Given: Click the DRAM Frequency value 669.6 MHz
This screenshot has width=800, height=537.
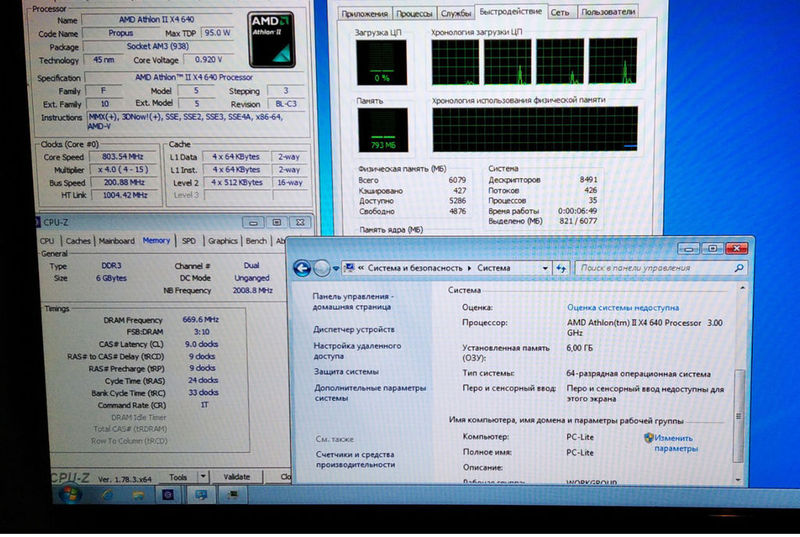Looking at the screenshot, I should coord(201,320).
